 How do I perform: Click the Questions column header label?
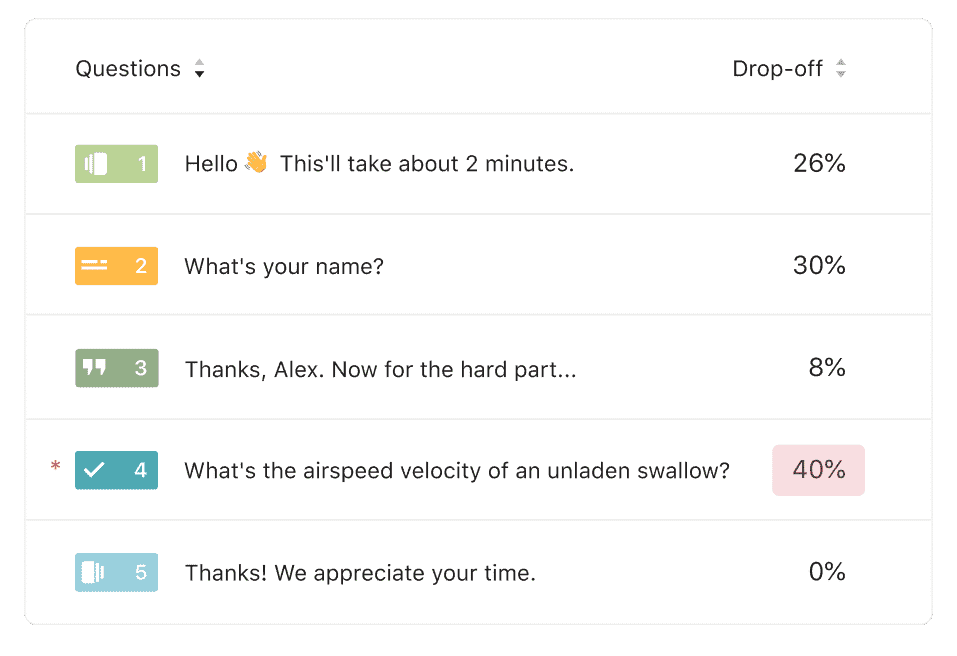[x=128, y=68]
